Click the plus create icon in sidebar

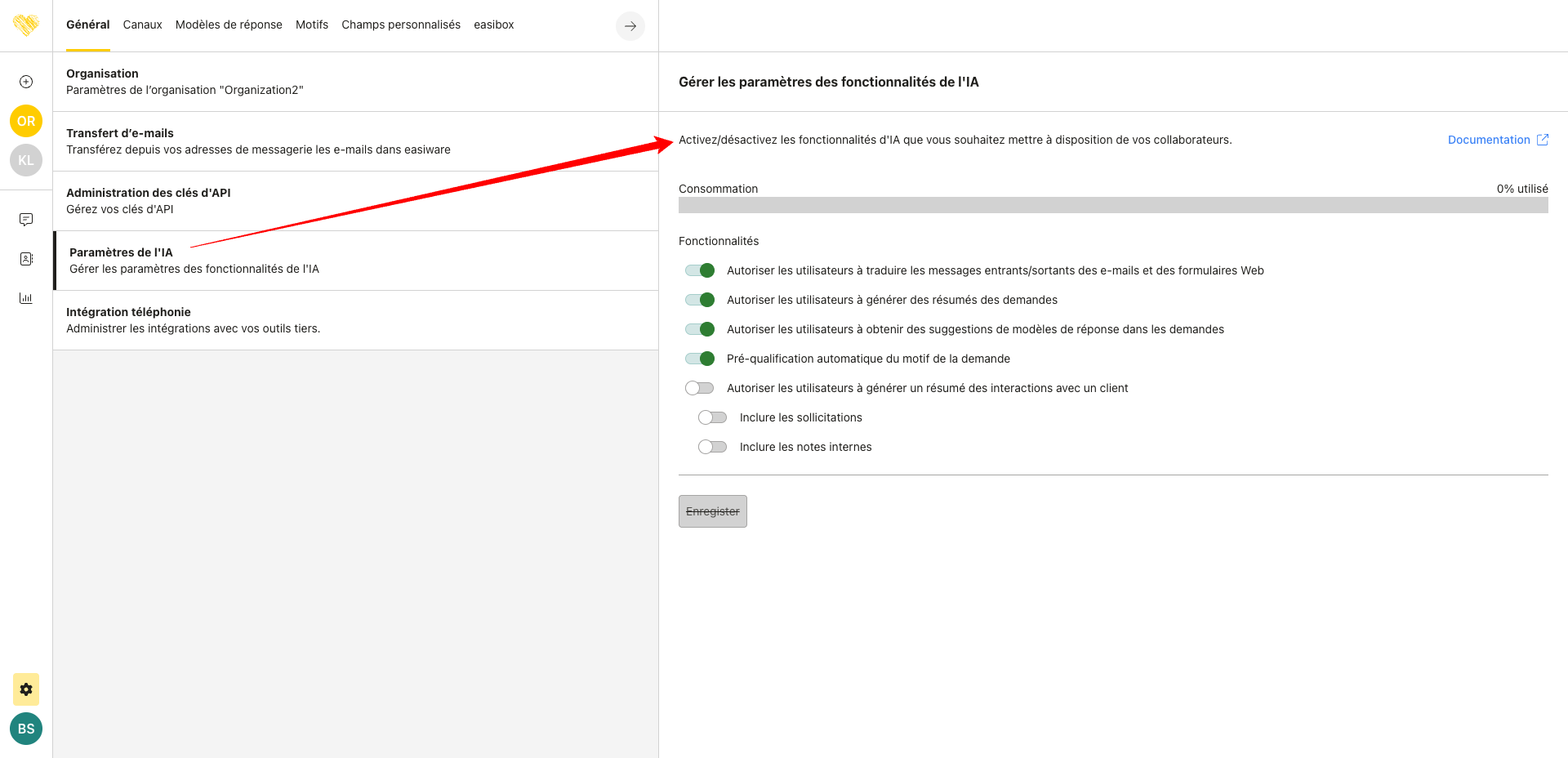pos(26,82)
